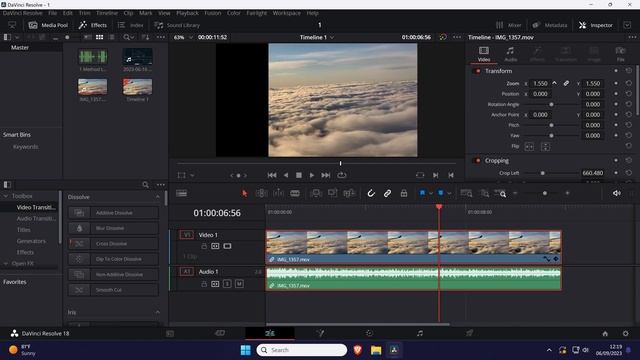Open the Edit page icon at bottom

click(270, 333)
